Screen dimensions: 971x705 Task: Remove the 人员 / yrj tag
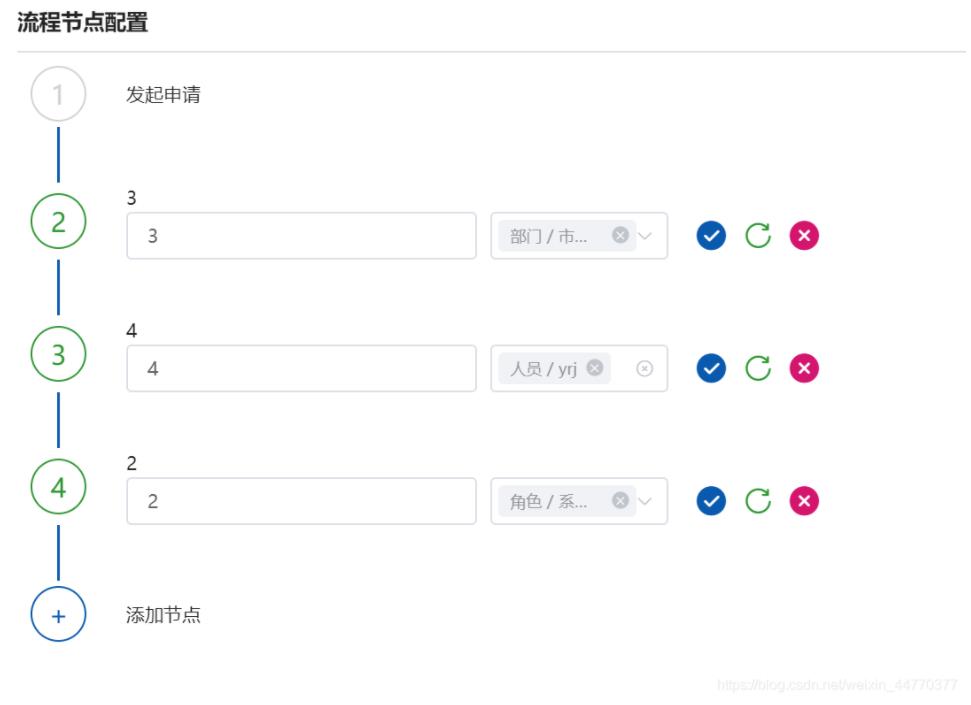594,367
